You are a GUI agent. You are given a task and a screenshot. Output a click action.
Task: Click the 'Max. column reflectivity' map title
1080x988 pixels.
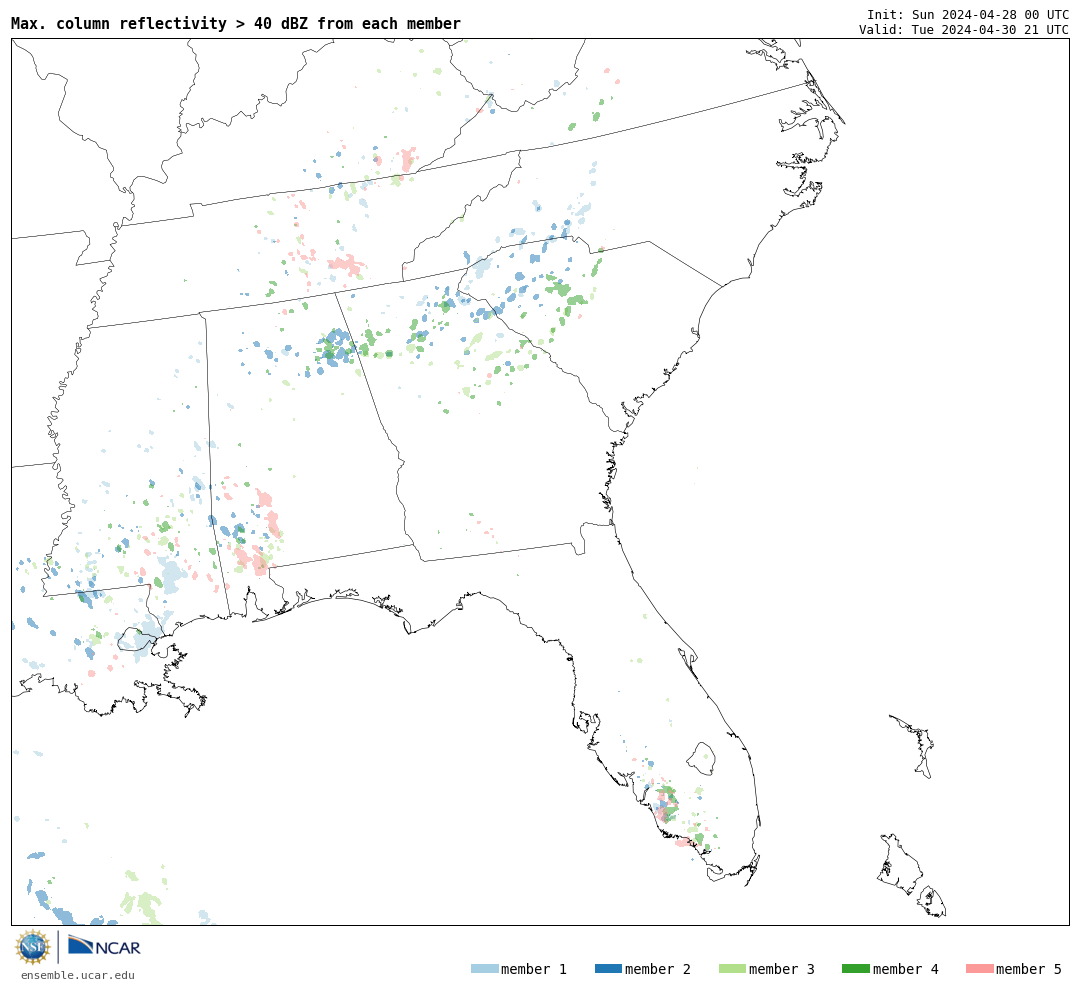236,23
